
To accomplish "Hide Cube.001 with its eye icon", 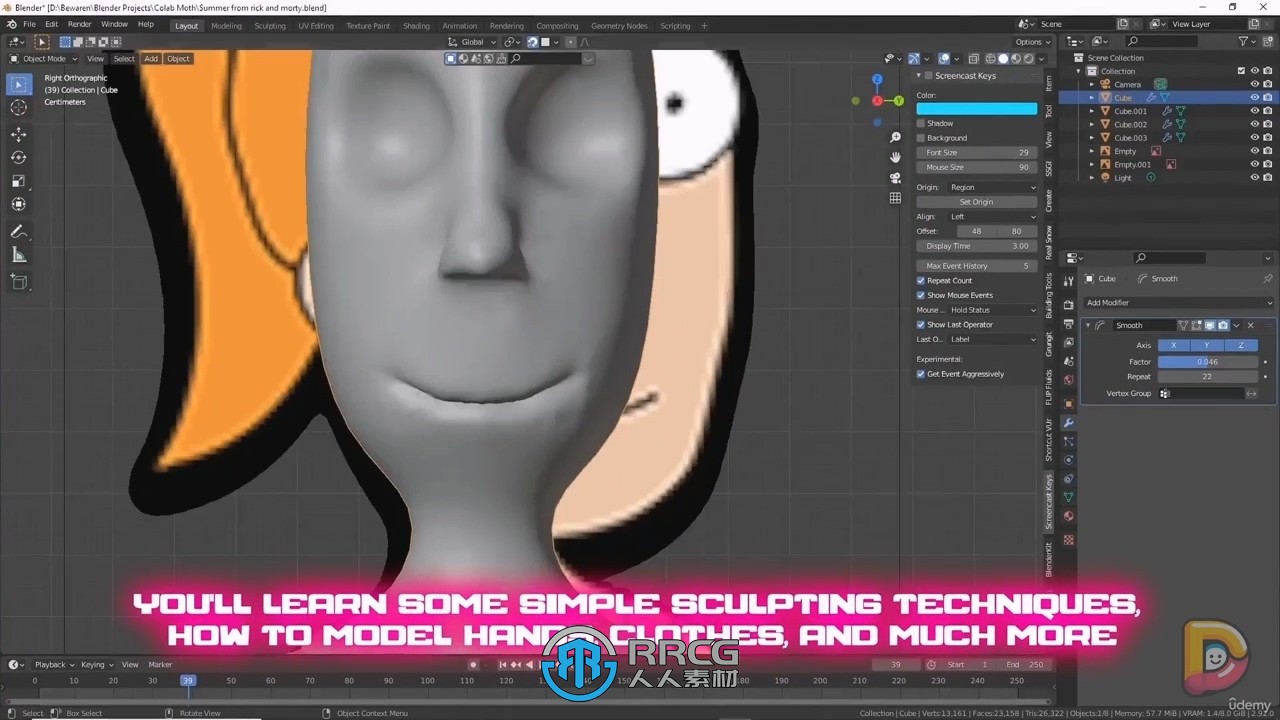I will [1254, 111].
